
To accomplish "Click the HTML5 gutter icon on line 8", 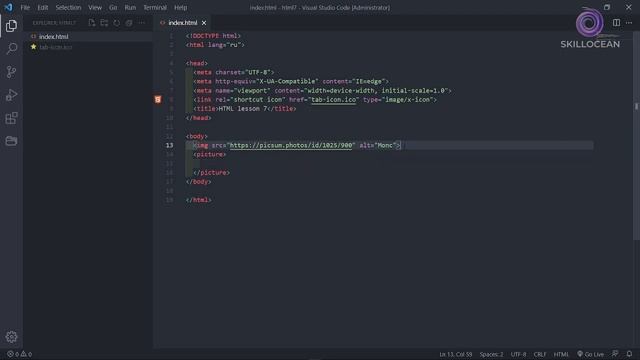I will [158, 100].
